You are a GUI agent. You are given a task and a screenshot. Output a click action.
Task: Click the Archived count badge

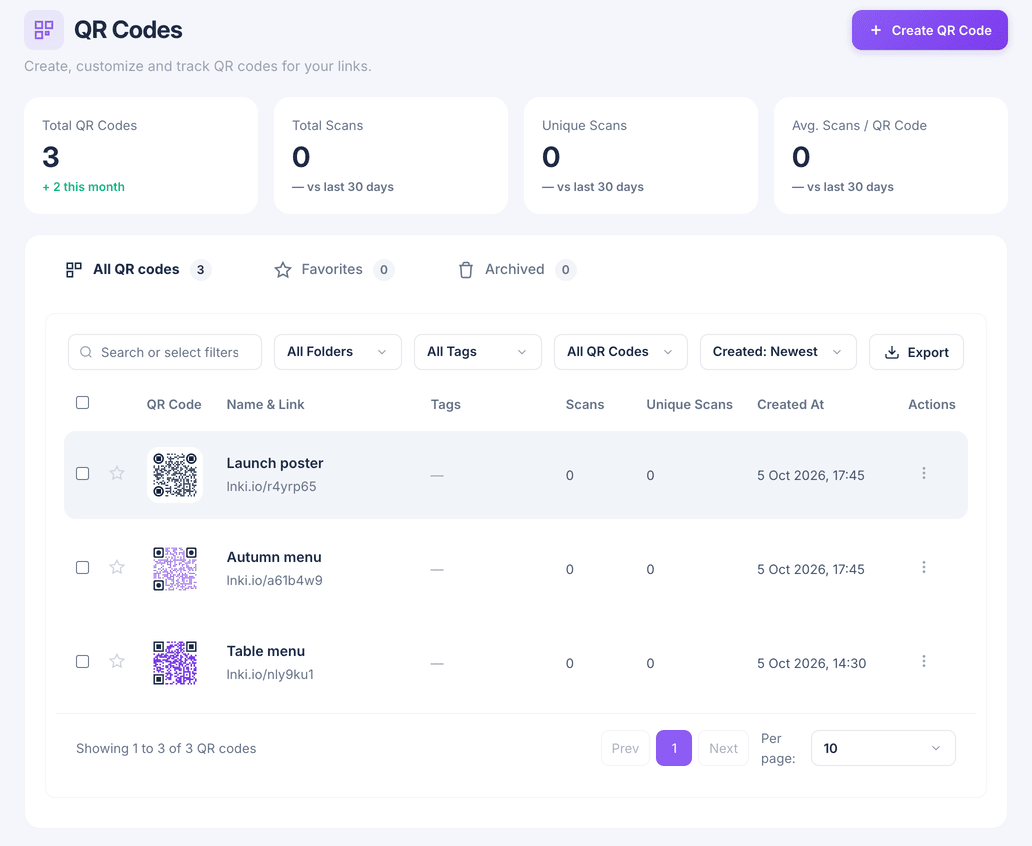(565, 270)
